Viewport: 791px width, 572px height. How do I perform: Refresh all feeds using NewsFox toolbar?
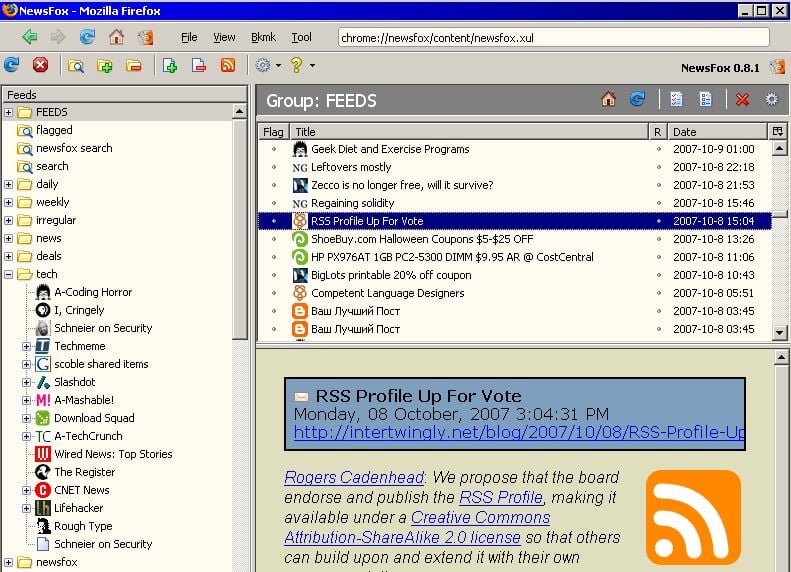11,65
